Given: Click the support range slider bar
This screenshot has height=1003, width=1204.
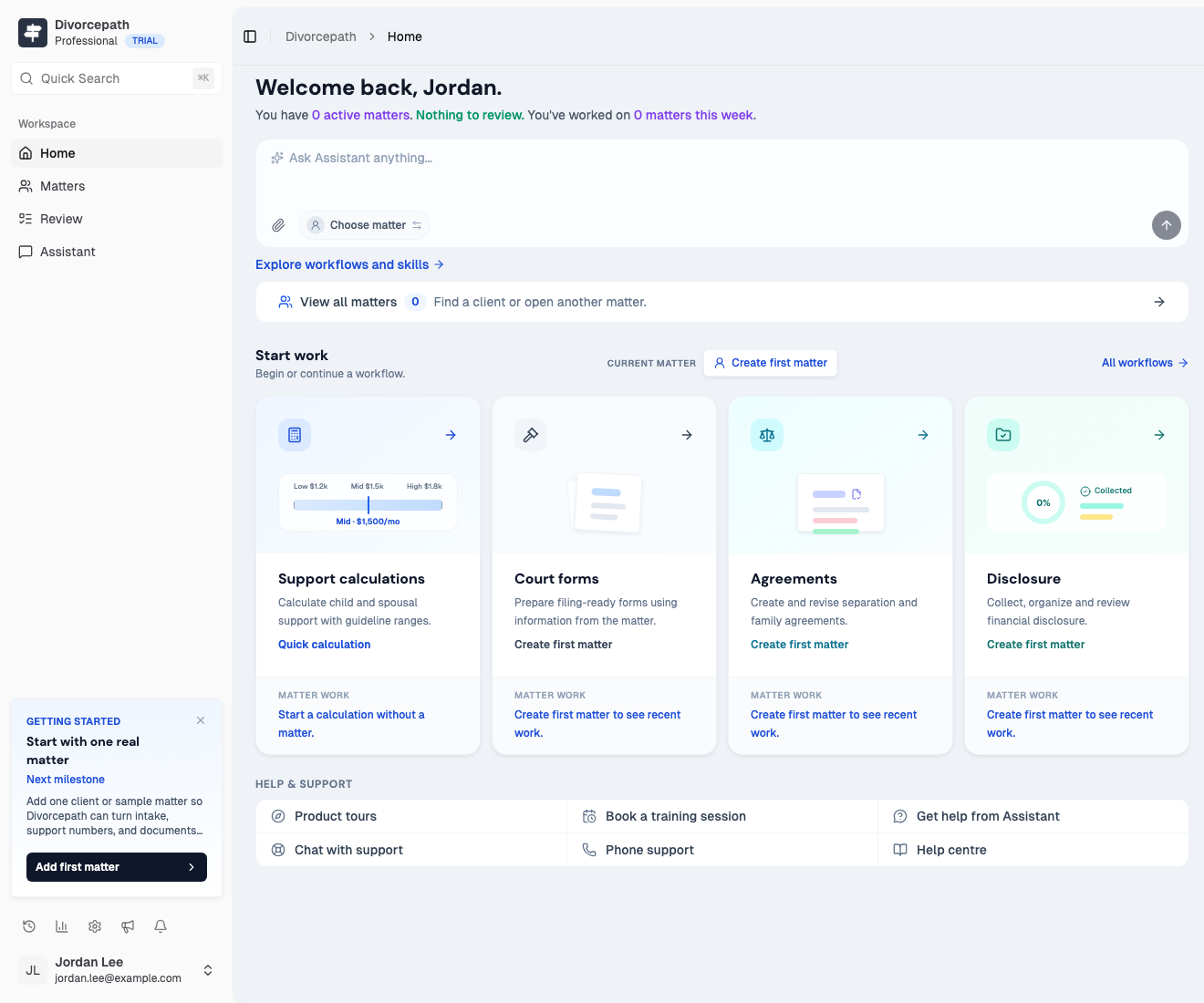Looking at the screenshot, I should click(368, 505).
